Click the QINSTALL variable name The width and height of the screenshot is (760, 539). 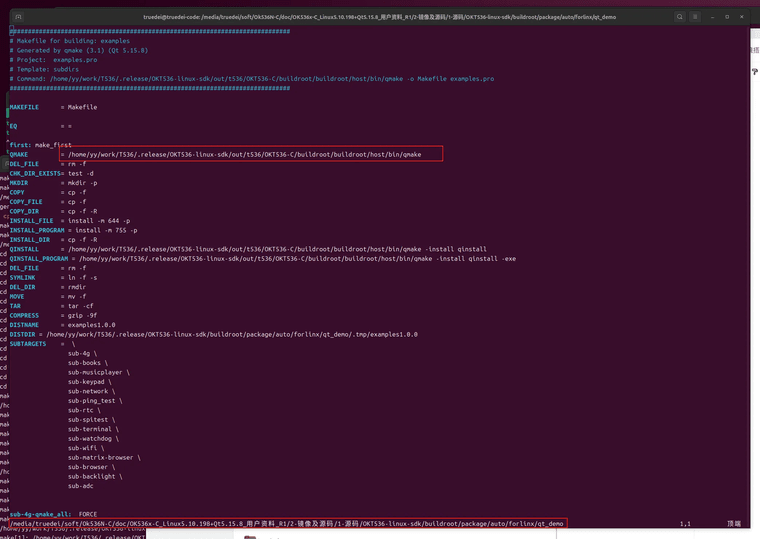pos(24,249)
